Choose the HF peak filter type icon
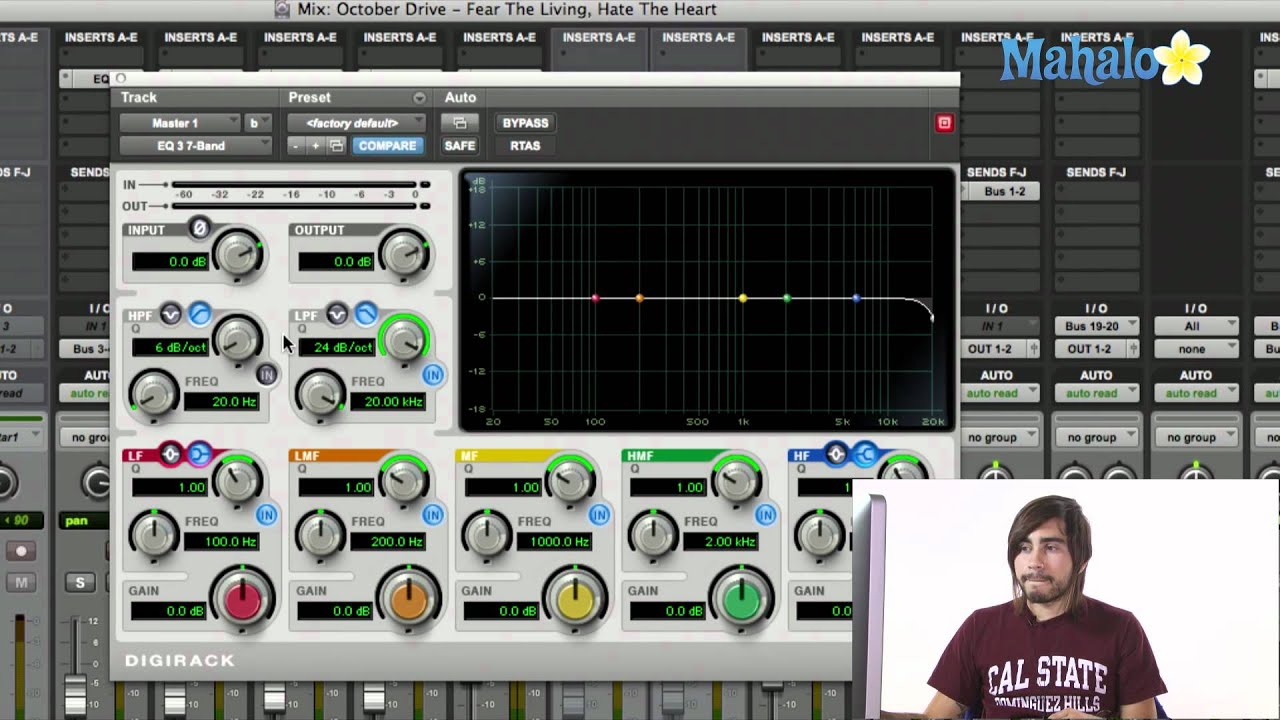Image resolution: width=1280 pixels, height=720 pixels. tap(836, 455)
